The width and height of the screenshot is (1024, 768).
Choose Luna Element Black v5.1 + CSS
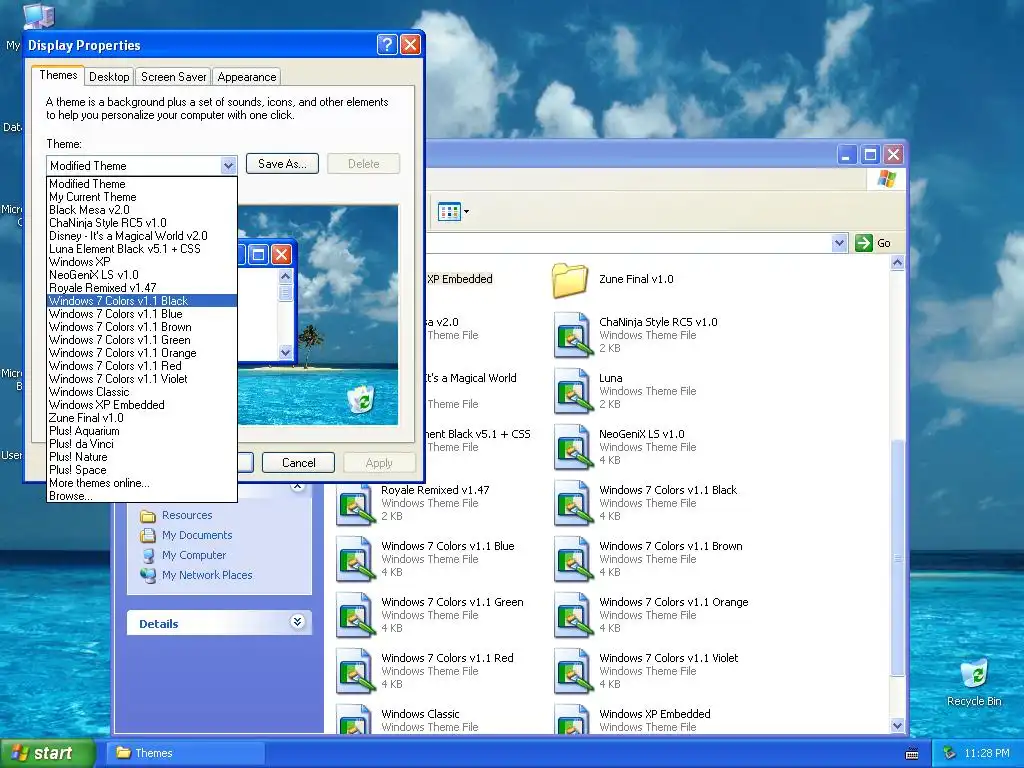pos(142,249)
